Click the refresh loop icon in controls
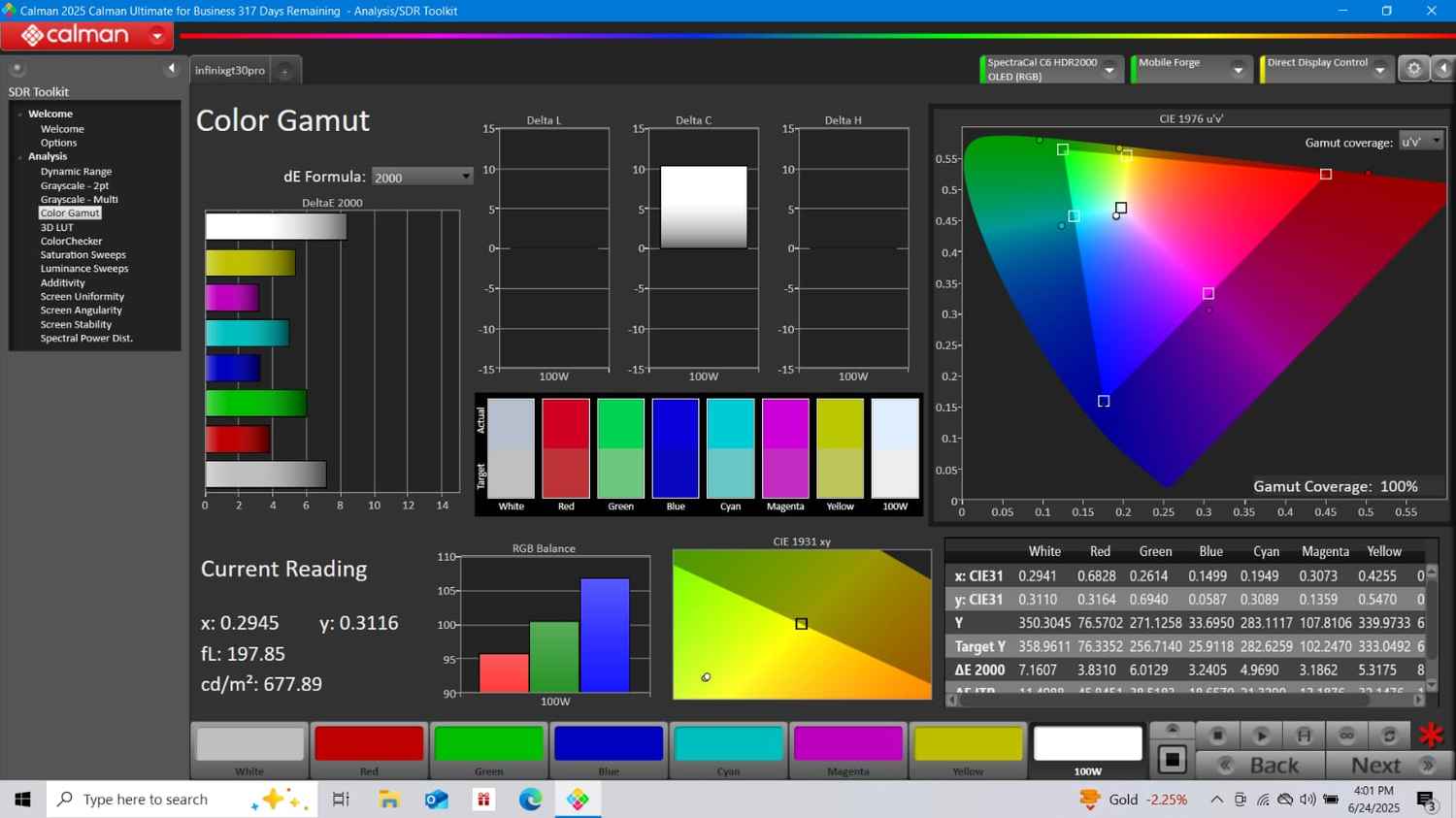 [x=1389, y=736]
